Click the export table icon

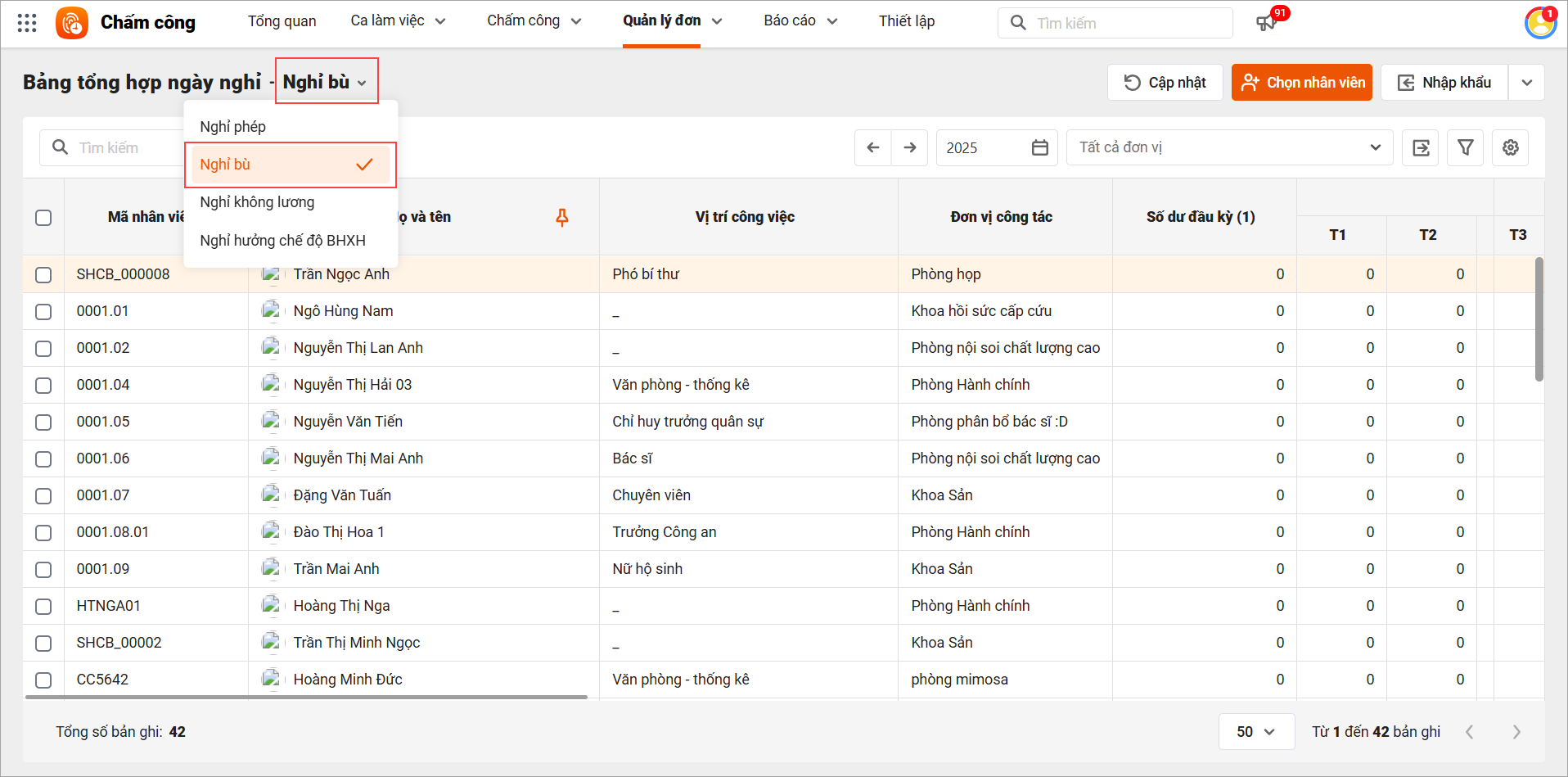(x=1421, y=147)
